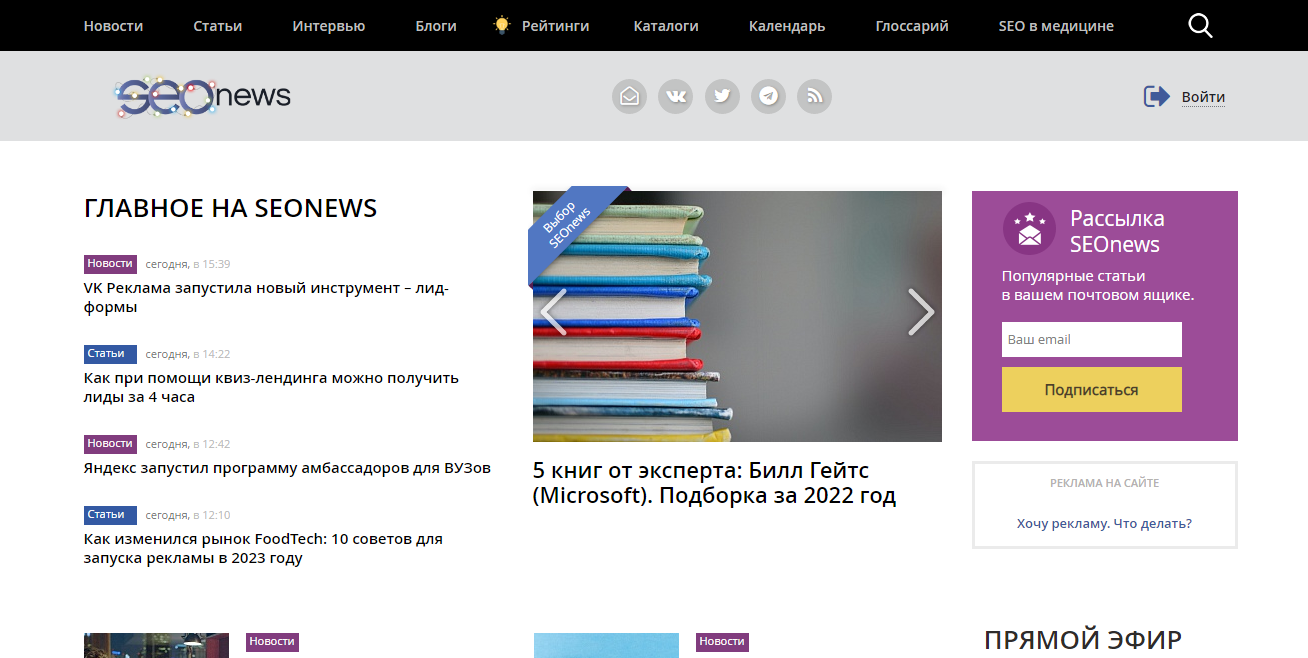Viewport: 1308px width, 658px height.
Task: Open the Telegram social icon
Action: tap(768, 97)
